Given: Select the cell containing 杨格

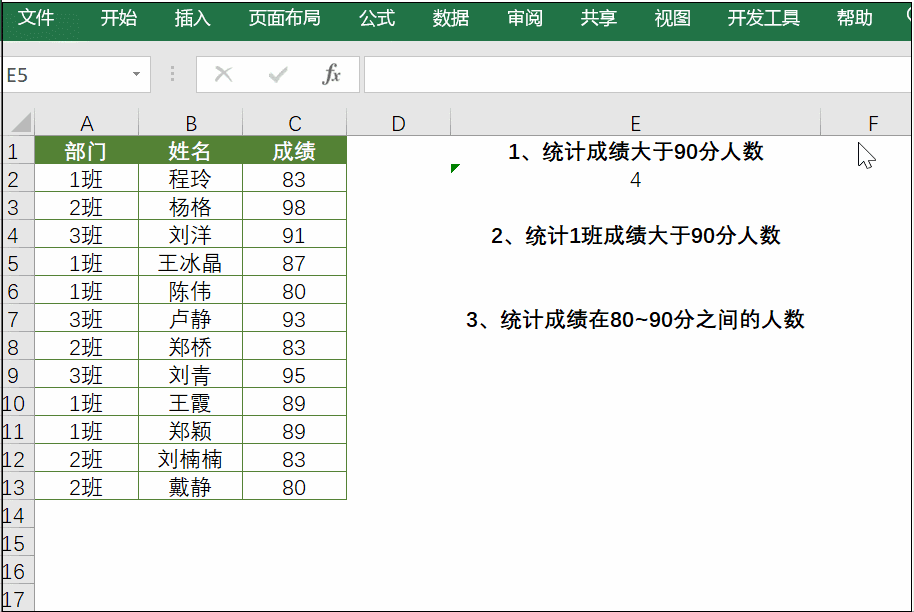Looking at the screenshot, I should [x=191, y=207].
